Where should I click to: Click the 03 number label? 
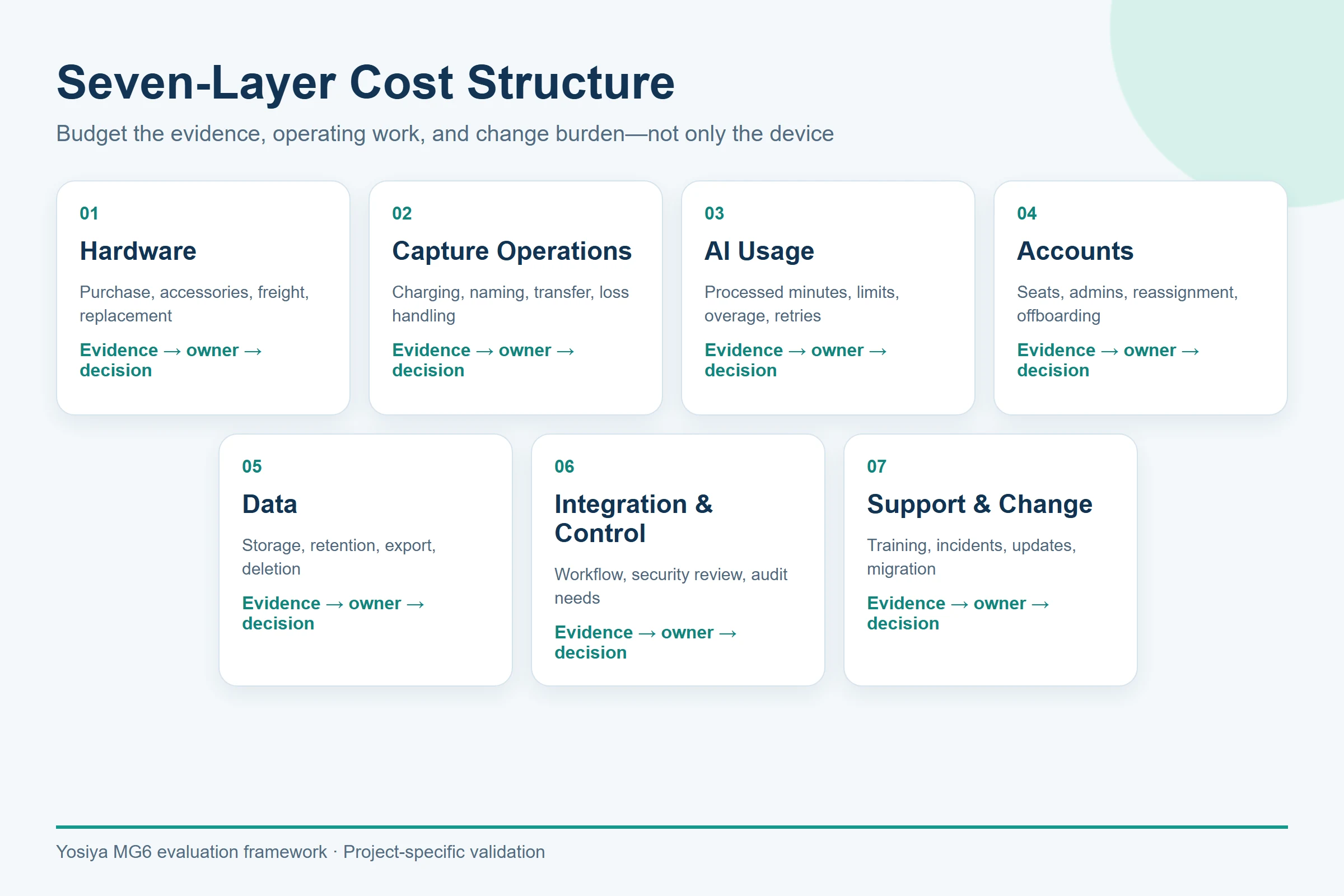click(x=715, y=213)
